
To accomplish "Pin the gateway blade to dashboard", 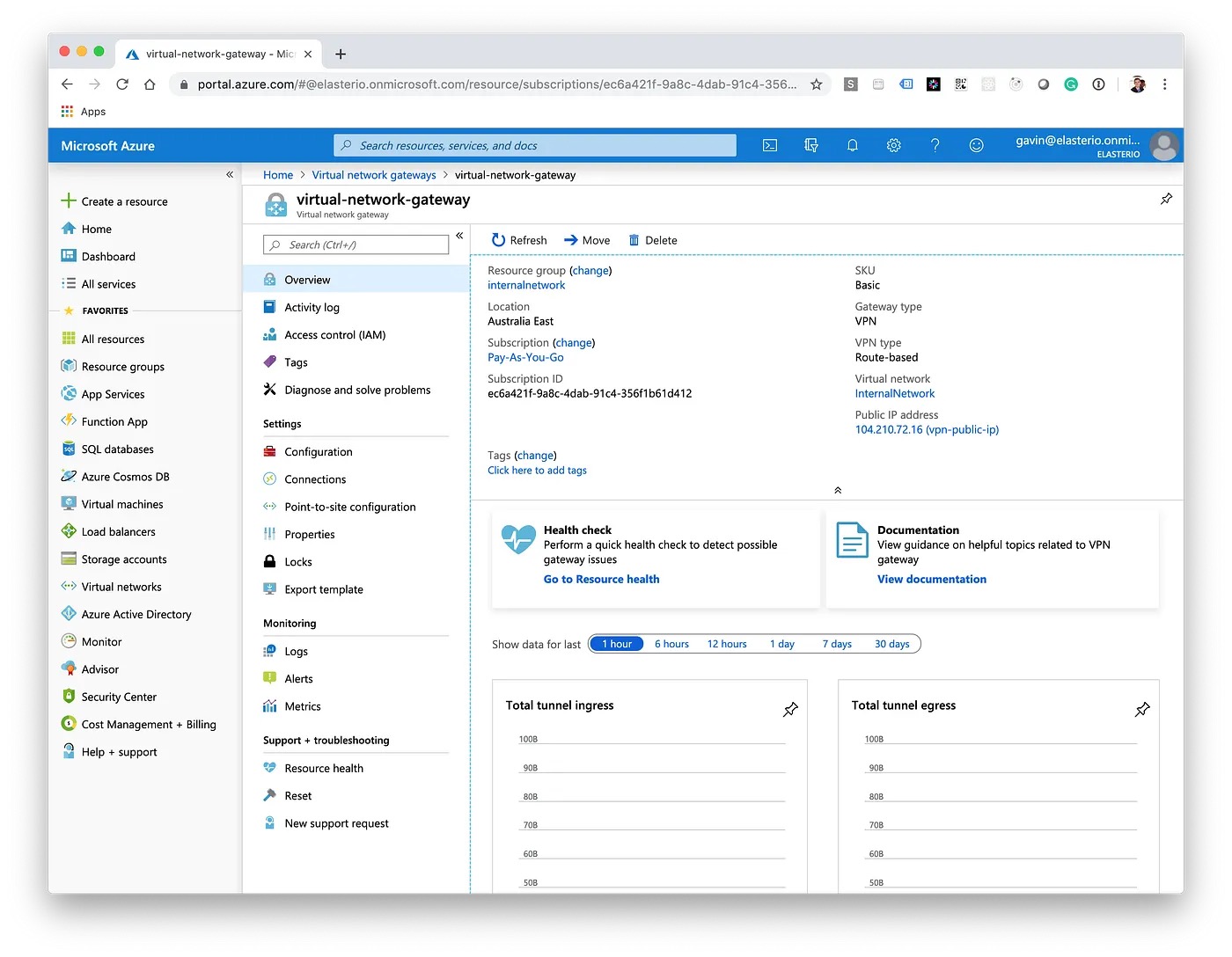I will coord(1166,199).
